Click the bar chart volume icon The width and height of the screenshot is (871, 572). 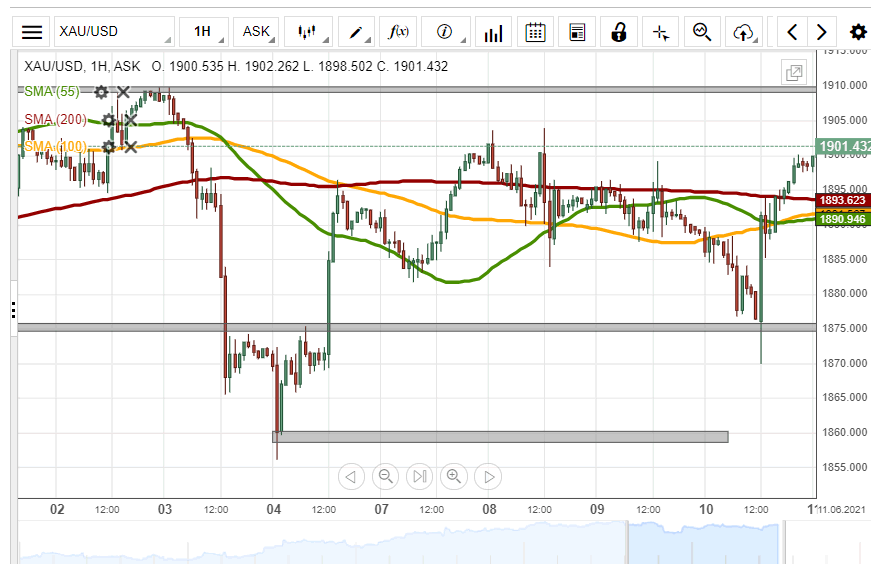tap(492, 32)
